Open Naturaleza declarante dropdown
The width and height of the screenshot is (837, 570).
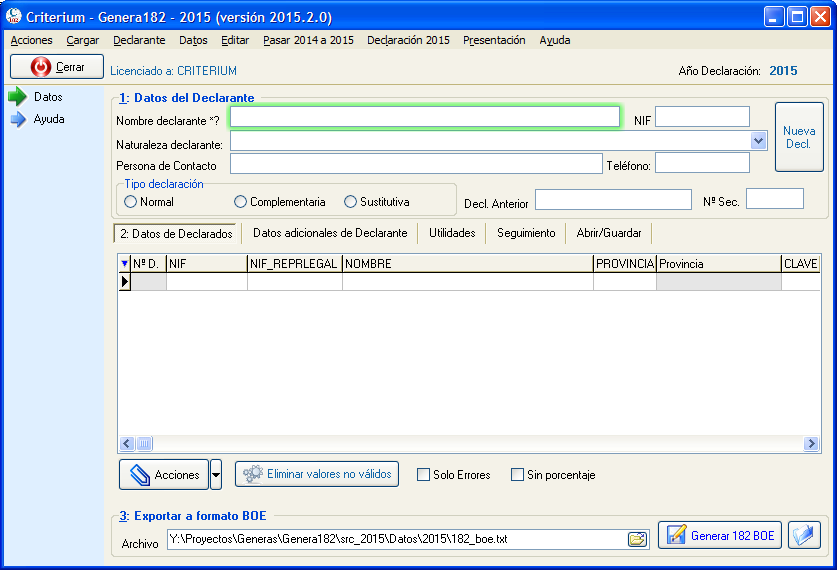pos(758,141)
